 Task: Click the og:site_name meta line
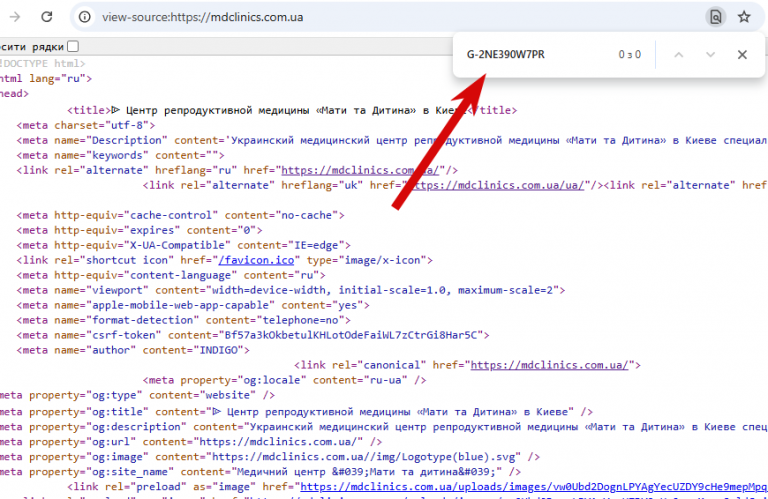(260, 472)
